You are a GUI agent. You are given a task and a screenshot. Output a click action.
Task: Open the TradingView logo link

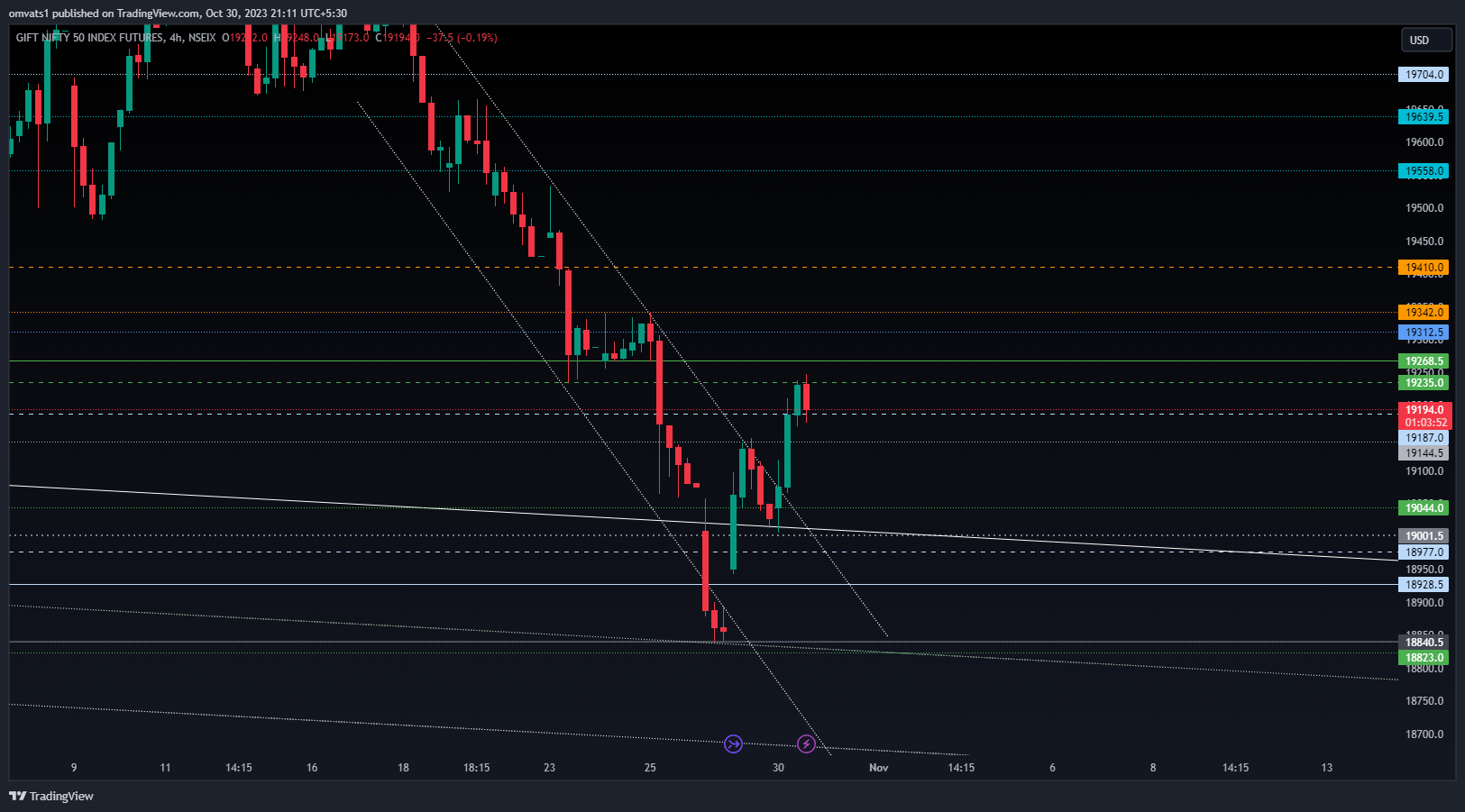pyautogui.click(x=51, y=796)
